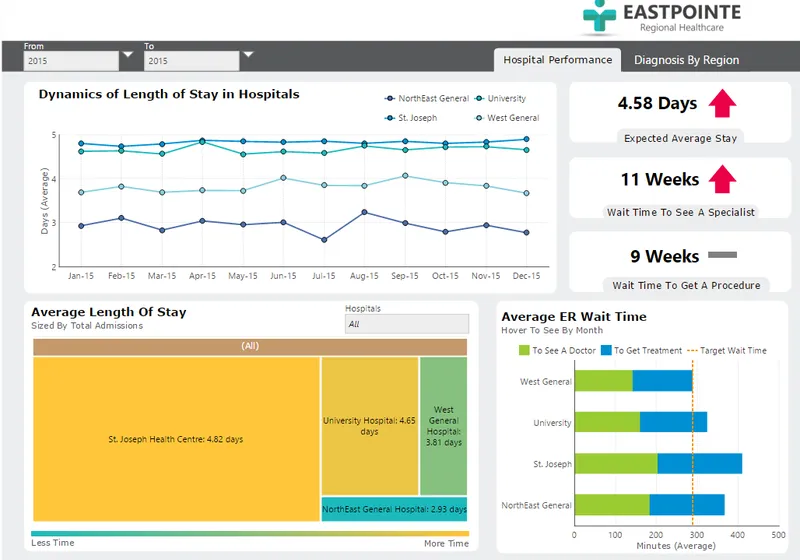Click NorthEast General Aug-15 data point
Viewport: 800px width, 560px height.
(364, 212)
